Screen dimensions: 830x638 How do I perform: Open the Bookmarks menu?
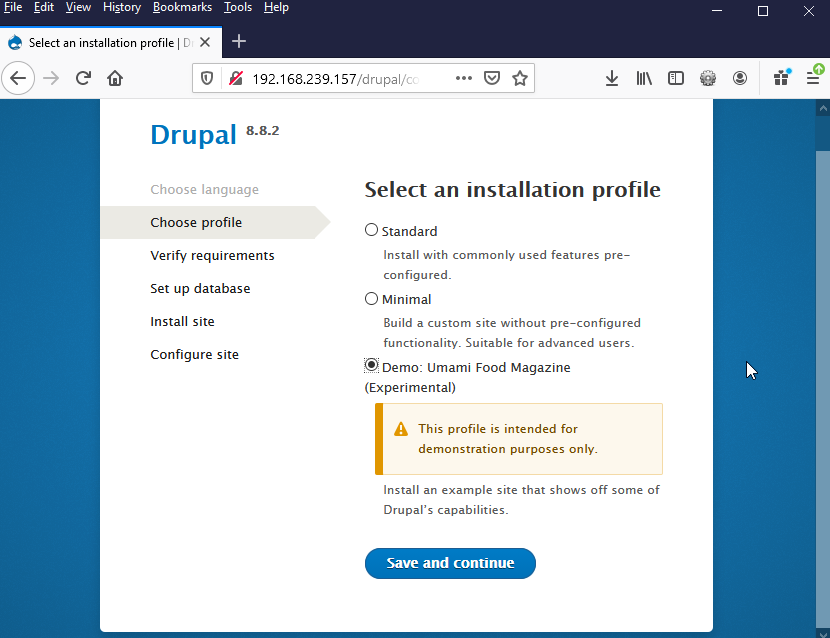pos(182,8)
